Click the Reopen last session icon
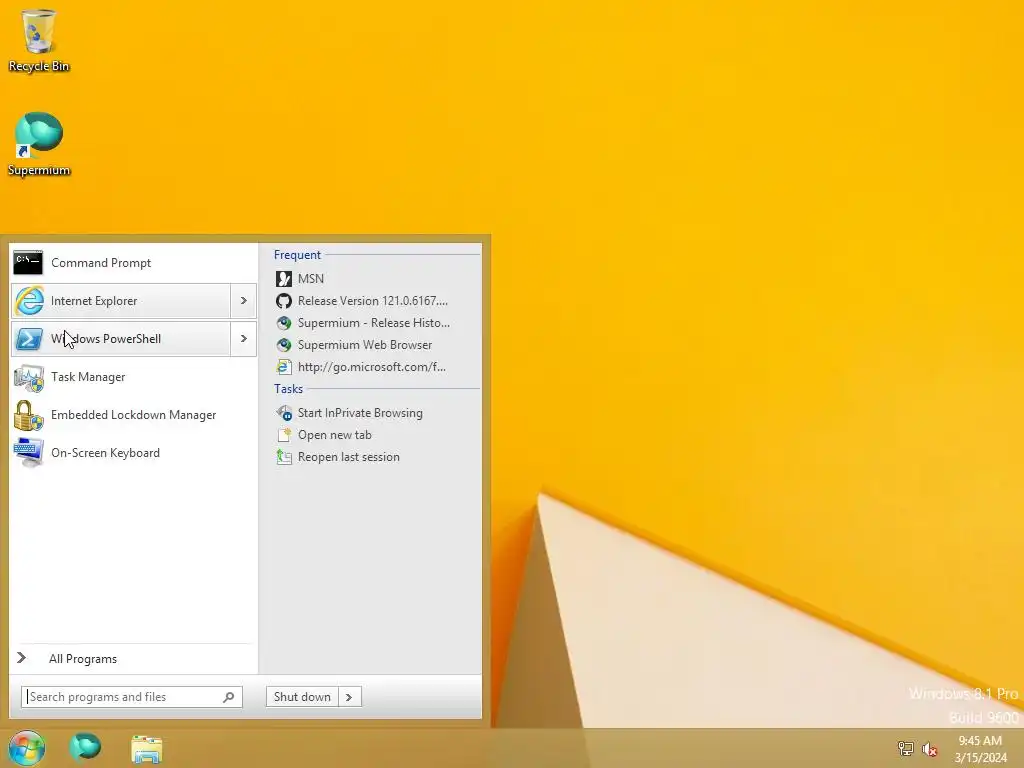The height and width of the screenshot is (768, 1024). tap(283, 457)
